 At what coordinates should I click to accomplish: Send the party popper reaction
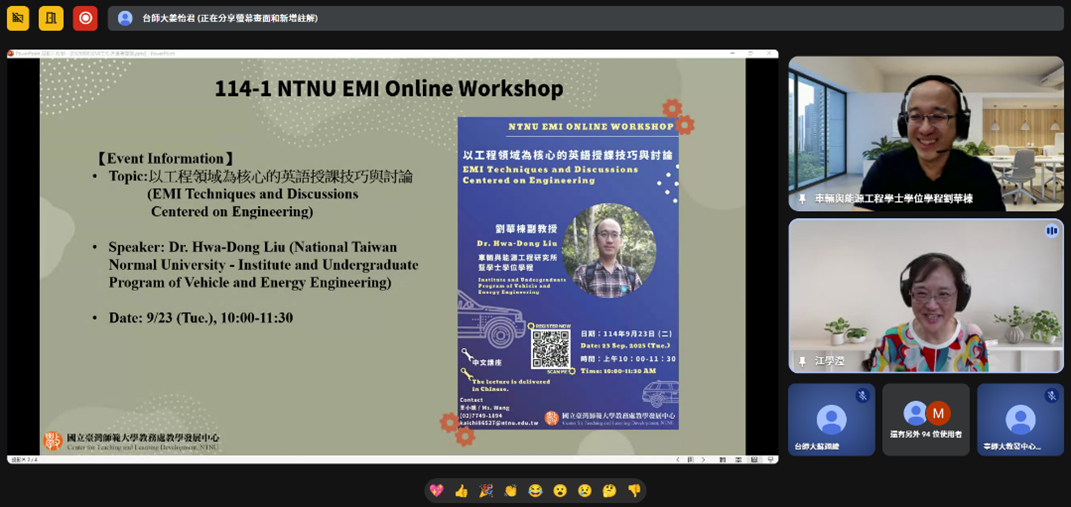tap(486, 490)
